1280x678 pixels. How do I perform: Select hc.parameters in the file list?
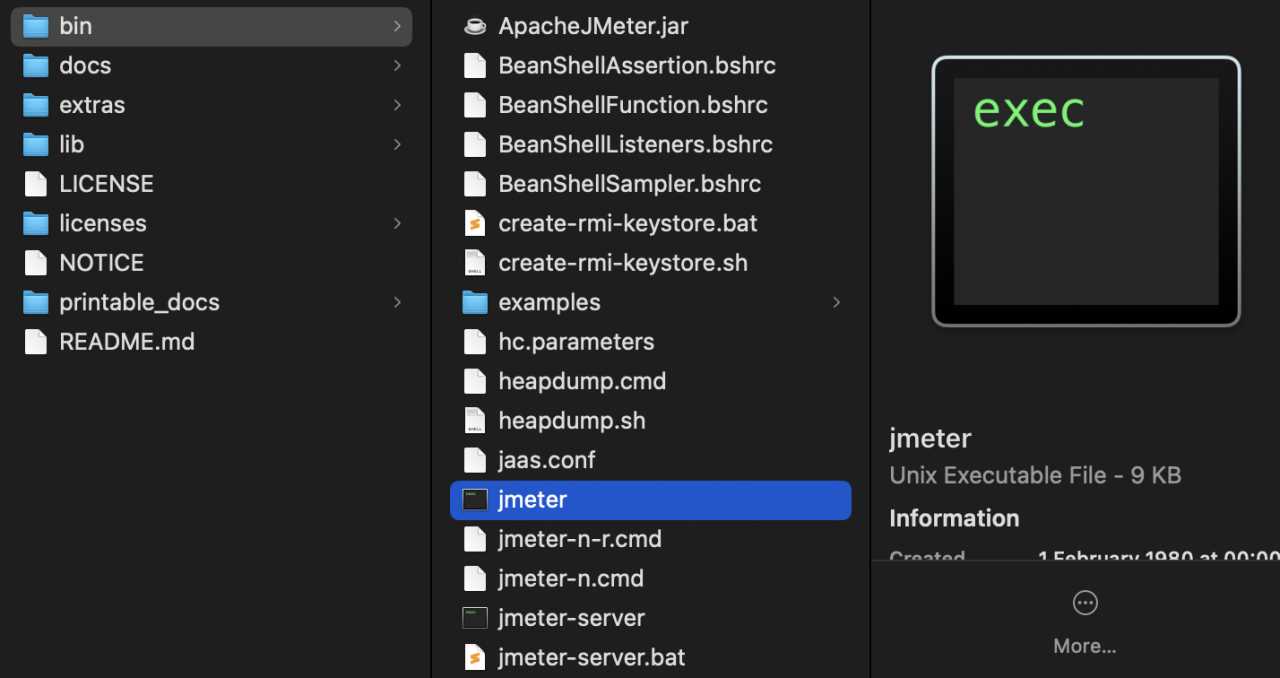[x=576, y=341]
